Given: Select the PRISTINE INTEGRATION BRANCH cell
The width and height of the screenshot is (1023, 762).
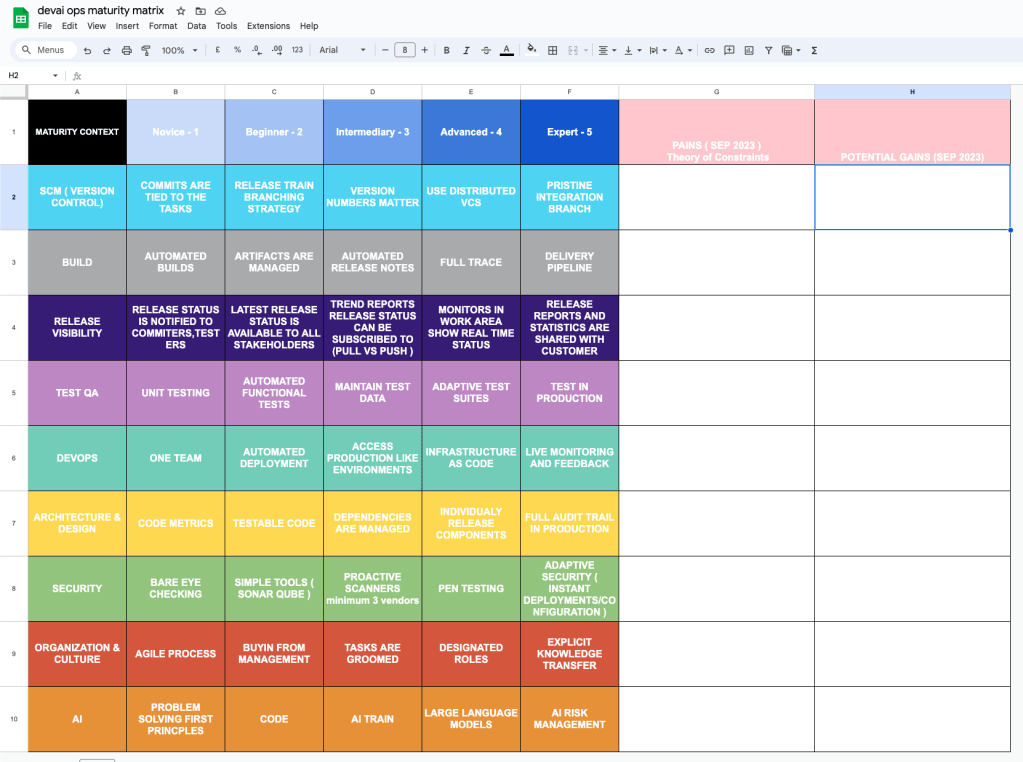Looking at the screenshot, I should coord(570,197).
